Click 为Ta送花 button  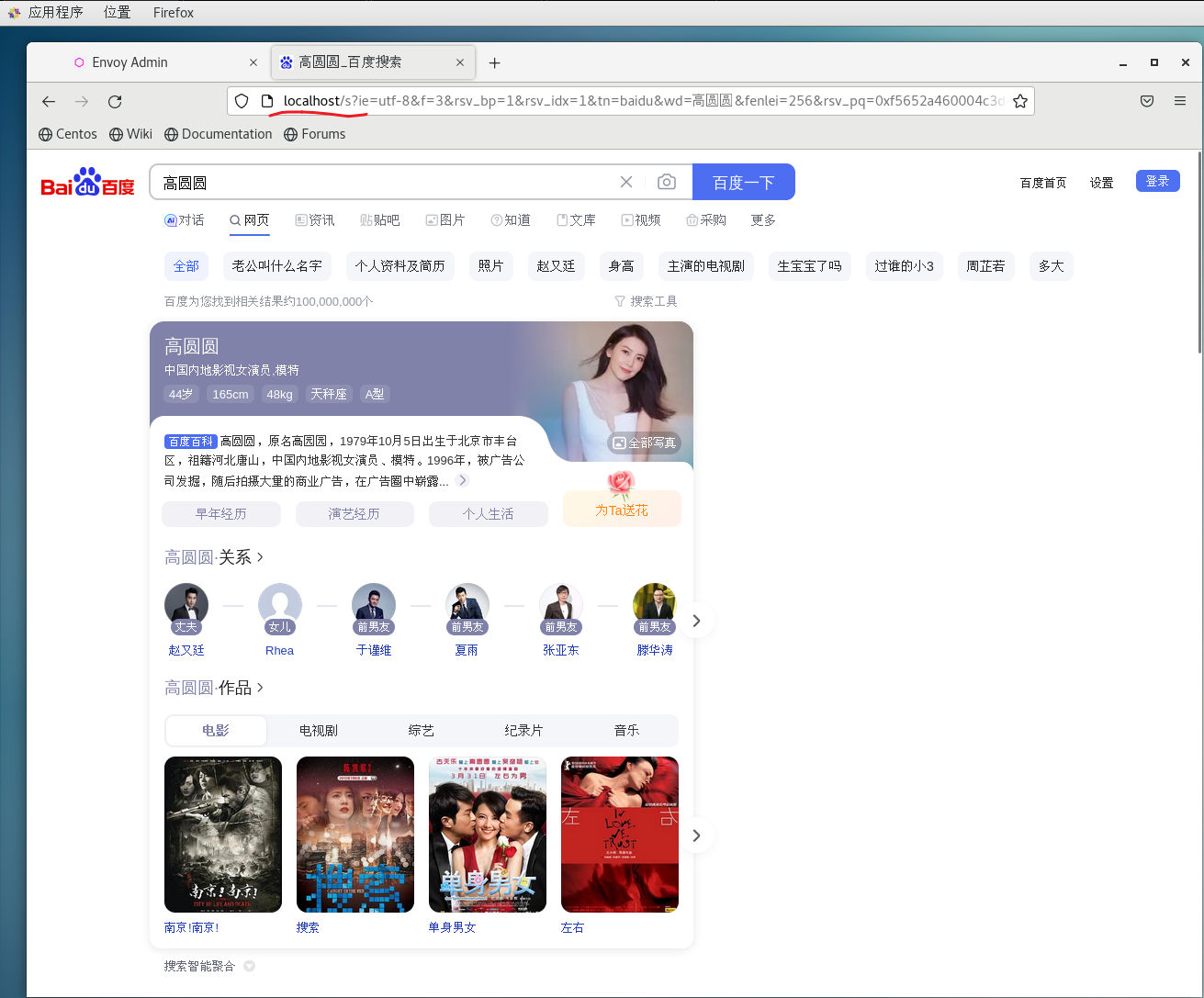point(622,510)
